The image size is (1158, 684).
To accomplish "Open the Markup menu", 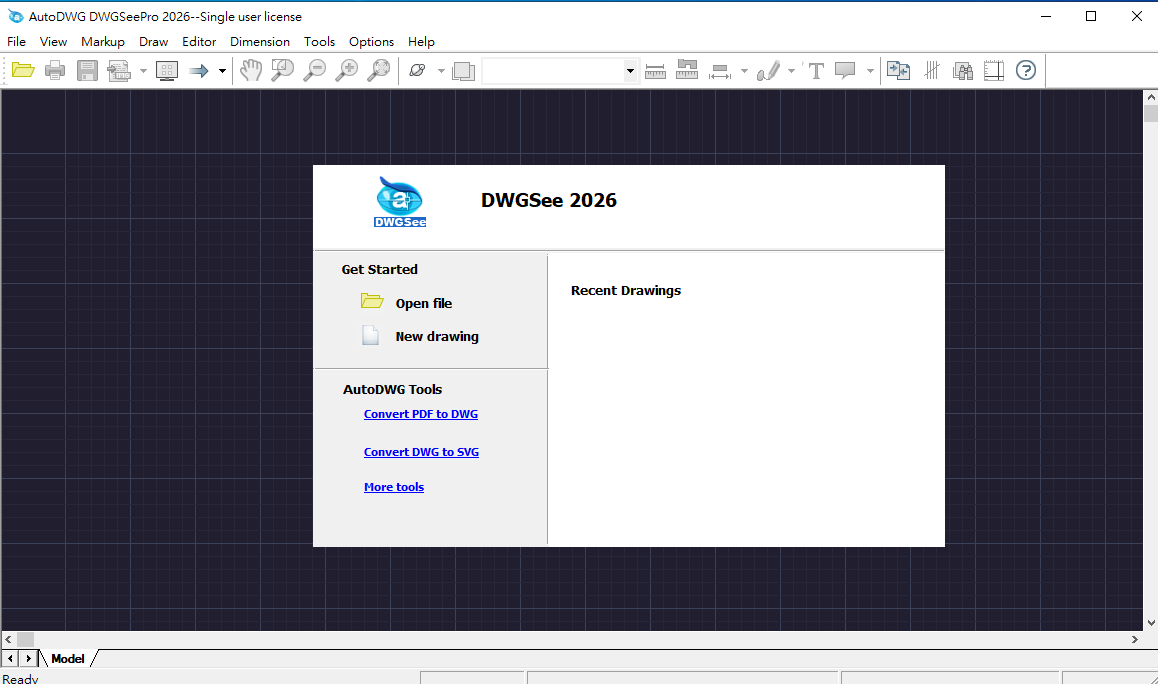I will (103, 42).
